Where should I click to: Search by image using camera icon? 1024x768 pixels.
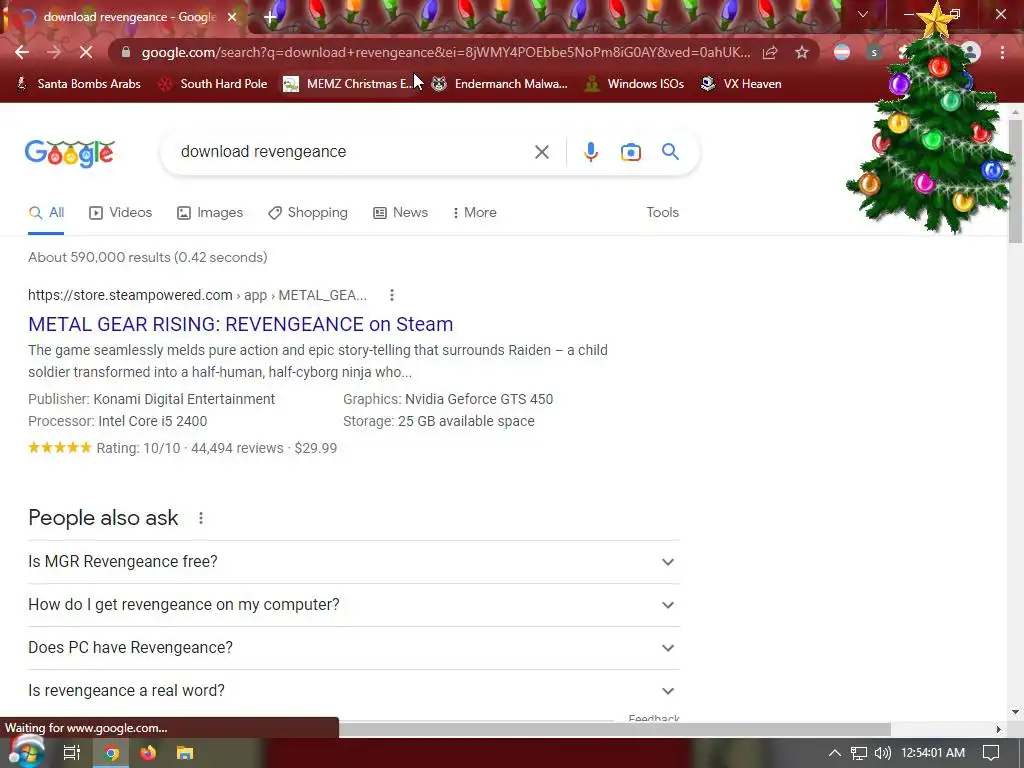point(630,152)
